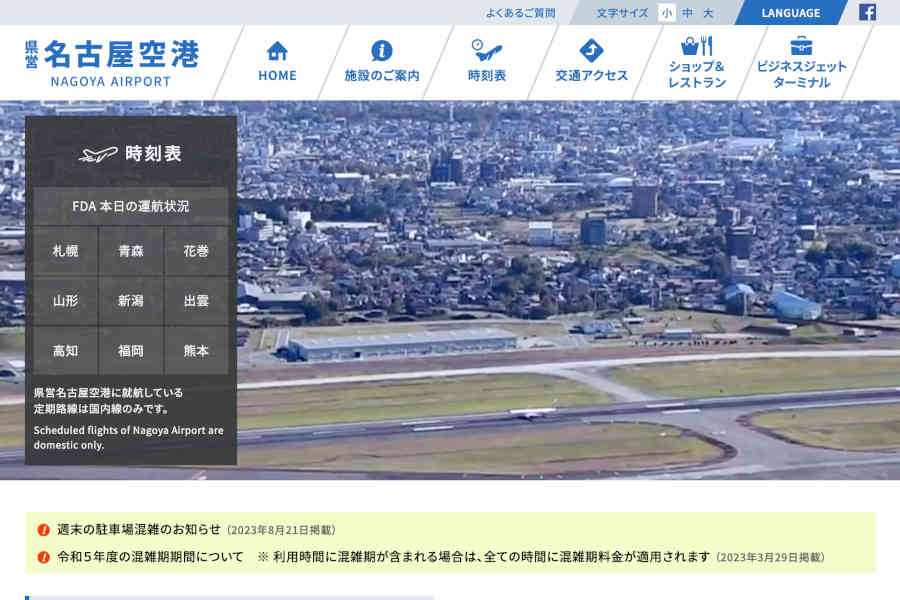900x600 pixels.
Task: Open the Facebook page icon
Action: click(x=867, y=13)
